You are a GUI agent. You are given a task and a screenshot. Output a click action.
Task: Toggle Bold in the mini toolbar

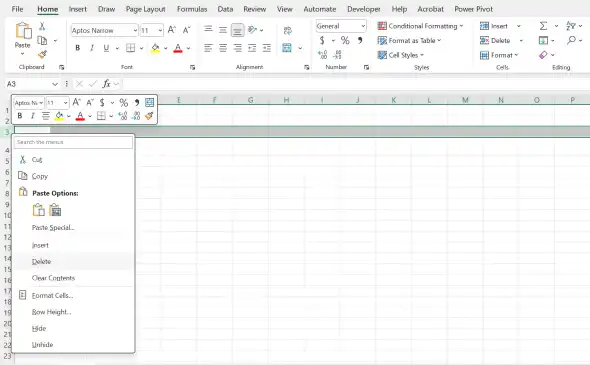pyautogui.click(x=20, y=116)
